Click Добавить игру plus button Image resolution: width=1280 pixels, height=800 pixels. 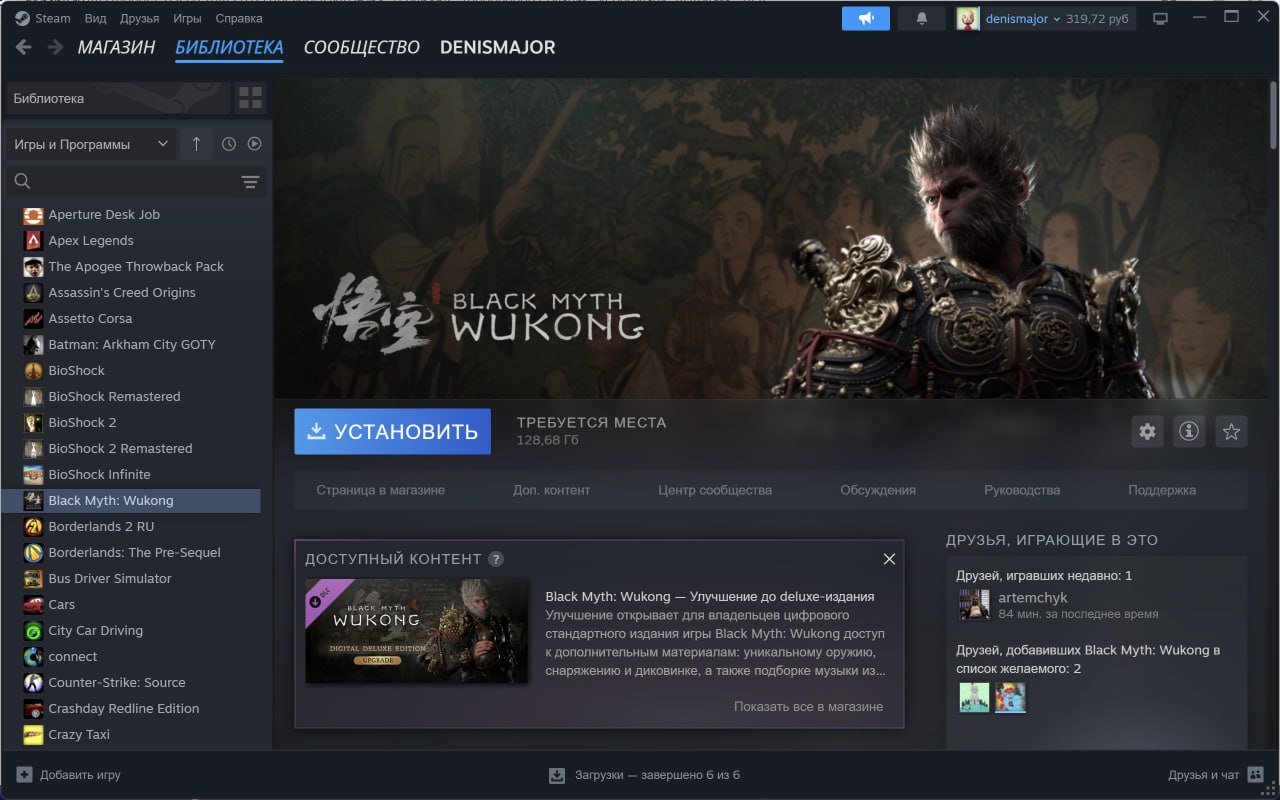25,775
